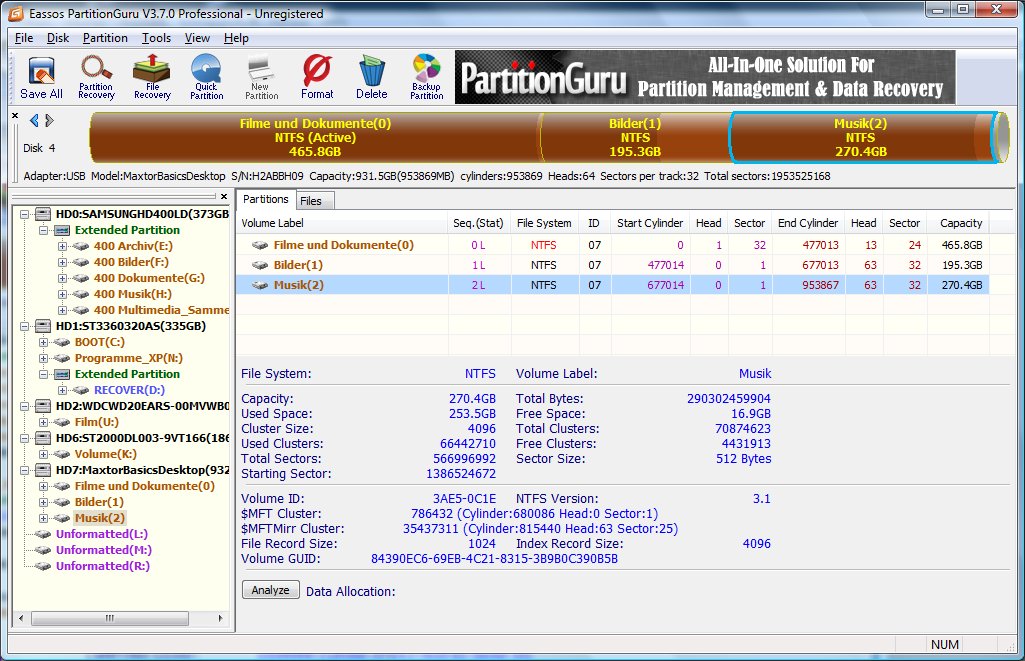The width and height of the screenshot is (1025, 661).
Task: Expand the 400 Bilder(F:) node
Action: (x=63, y=262)
